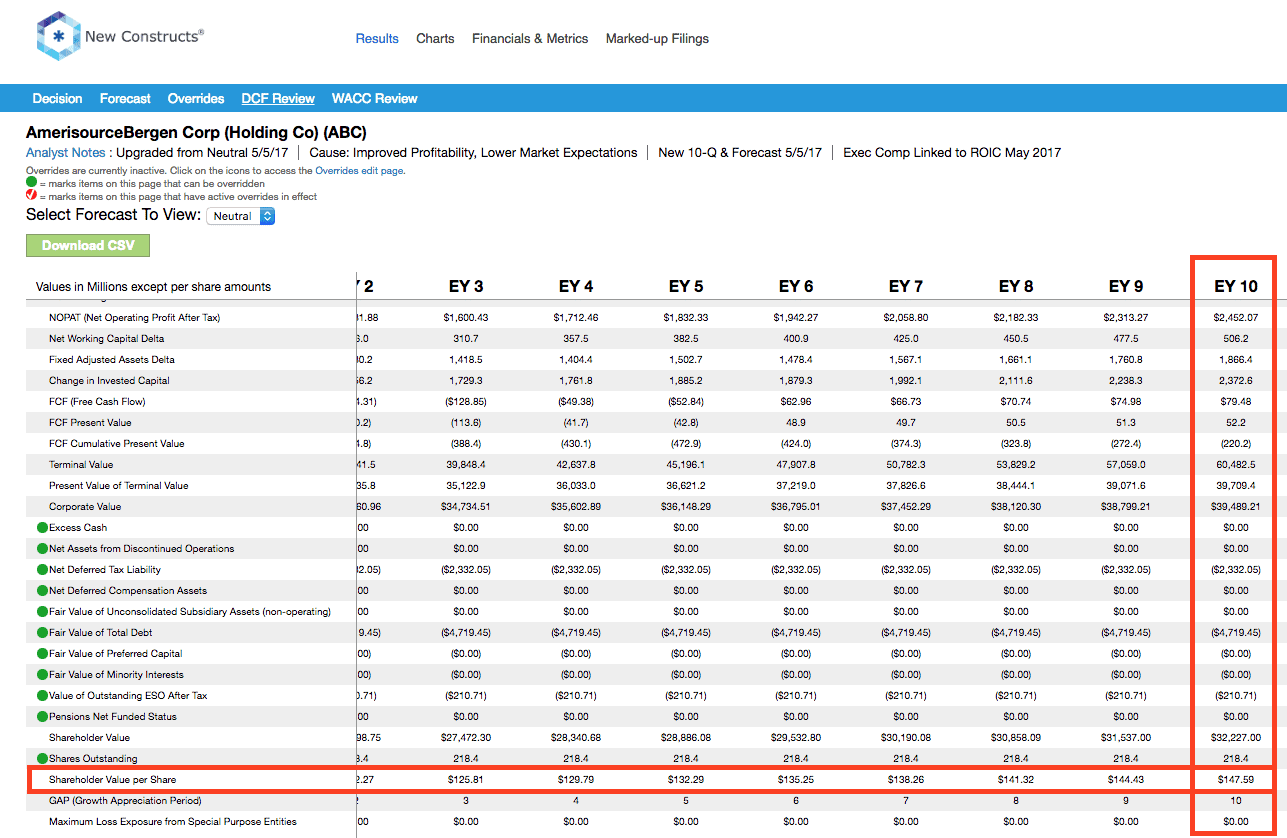Click the GAP (Growth Appreciation Period) row label
The height and width of the screenshot is (838, 1287).
click(x=125, y=801)
